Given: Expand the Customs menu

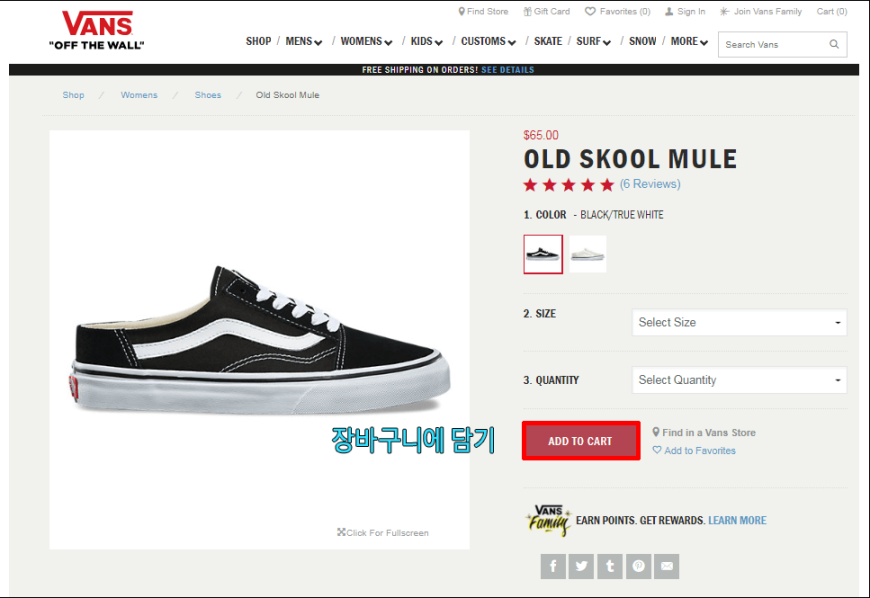Looking at the screenshot, I should 488,41.
